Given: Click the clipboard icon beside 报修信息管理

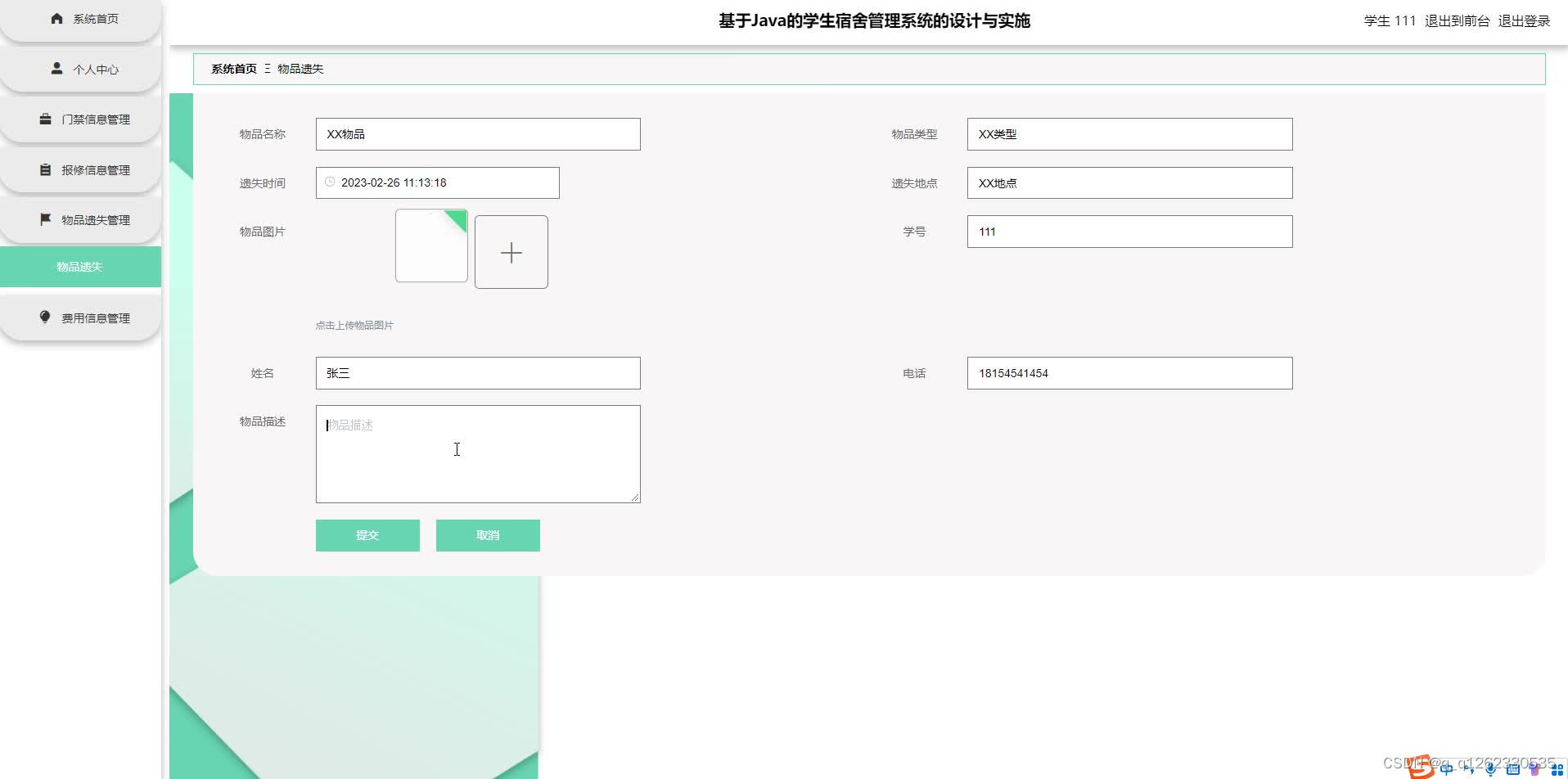Looking at the screenshot, I should coord(46,169).
